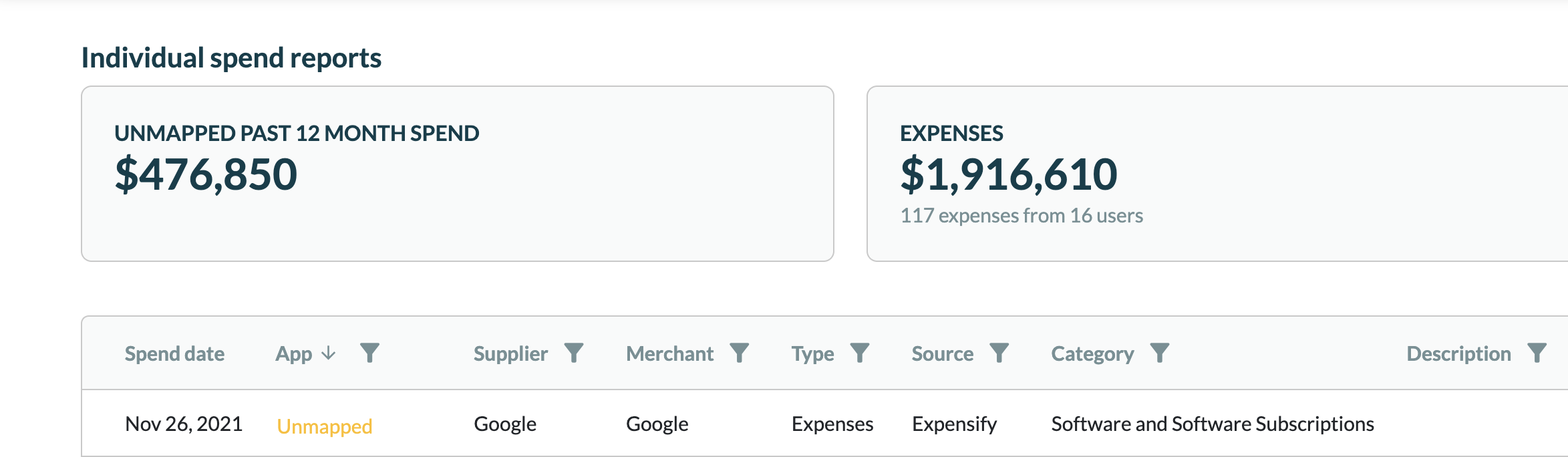This screenshot has width=1568, height=457.
Task: Open the Supplier column filter icon
Action: pos(574,353)
